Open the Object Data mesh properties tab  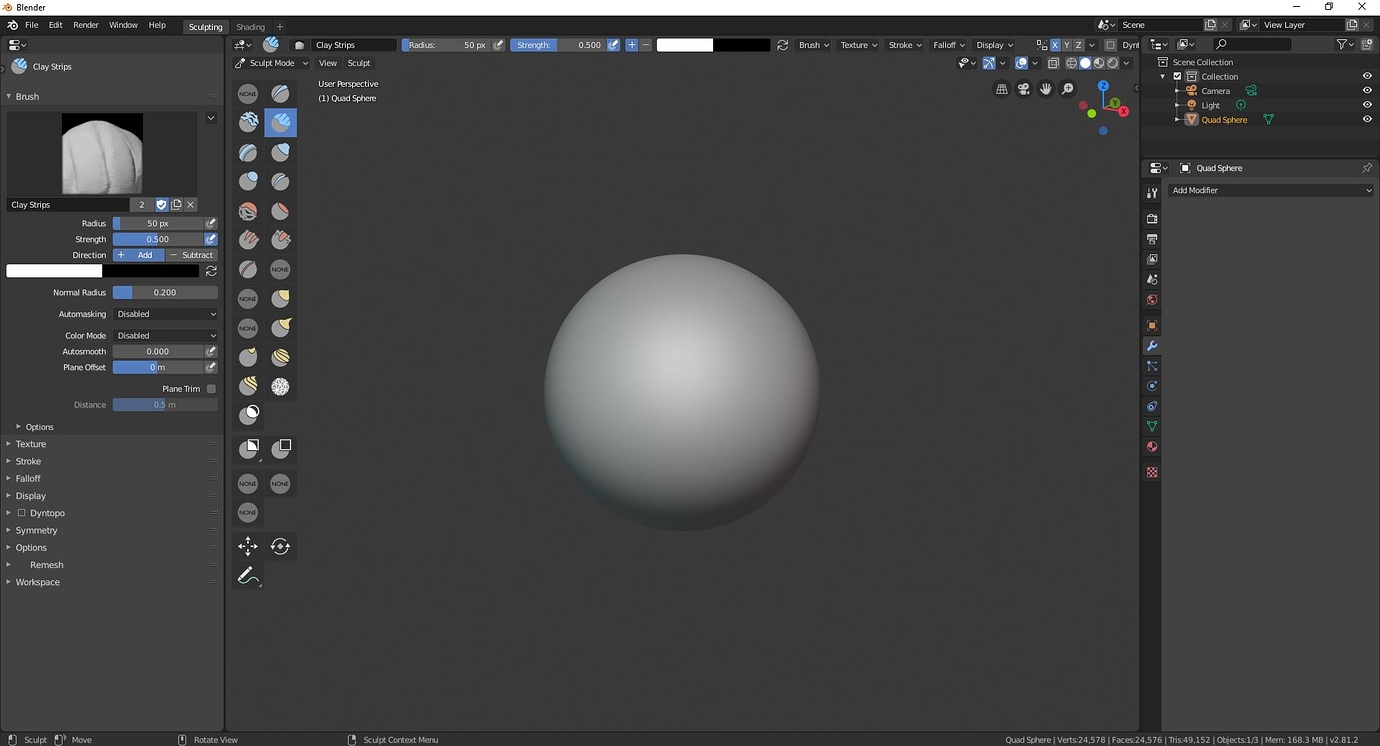tap(1152, 427)
